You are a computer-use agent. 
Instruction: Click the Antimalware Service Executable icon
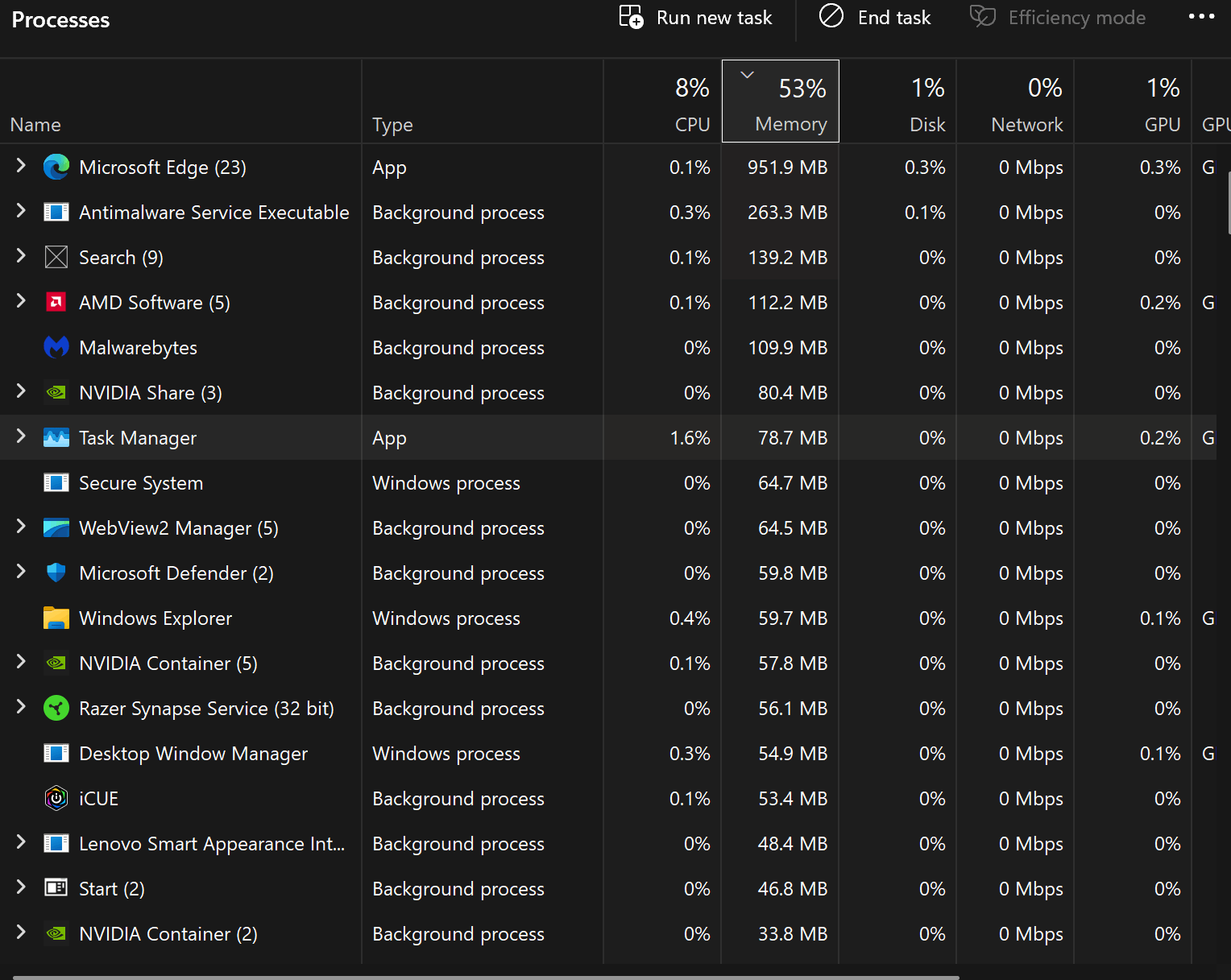click(x=56, y=213)
